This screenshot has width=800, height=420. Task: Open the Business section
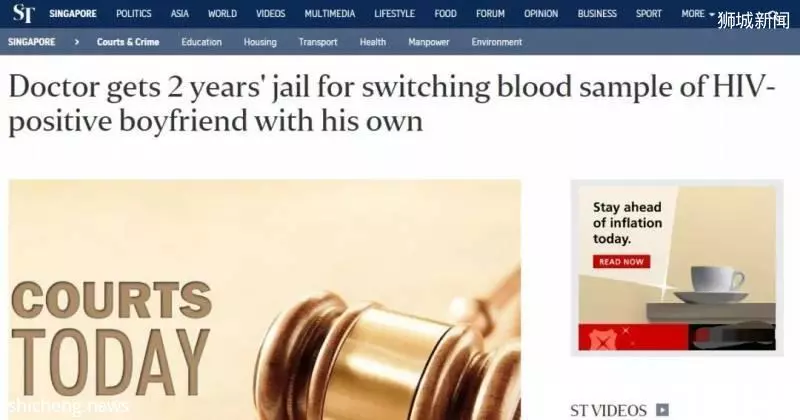tap(597, 14)
